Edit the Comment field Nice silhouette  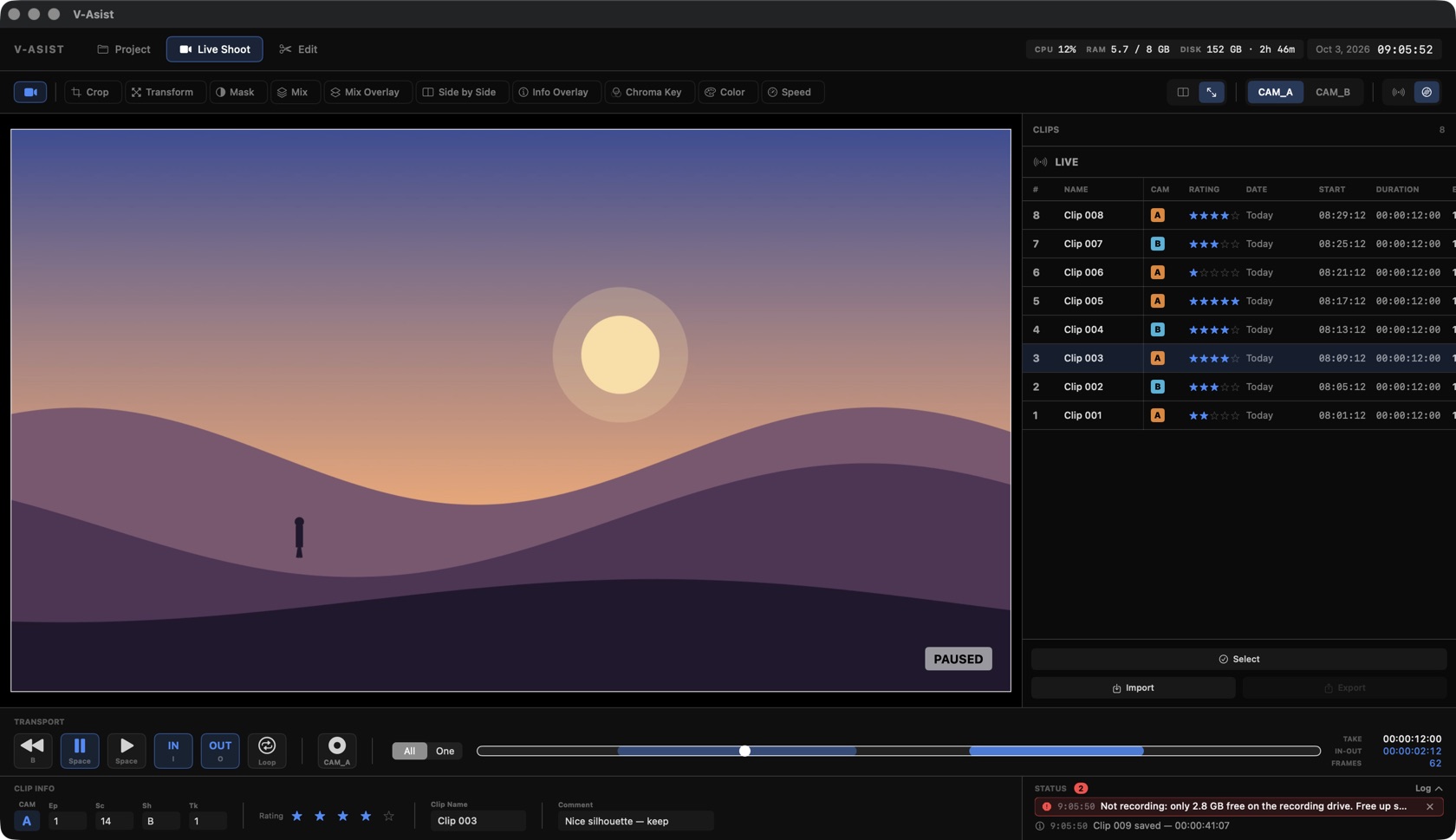point(635,821)
